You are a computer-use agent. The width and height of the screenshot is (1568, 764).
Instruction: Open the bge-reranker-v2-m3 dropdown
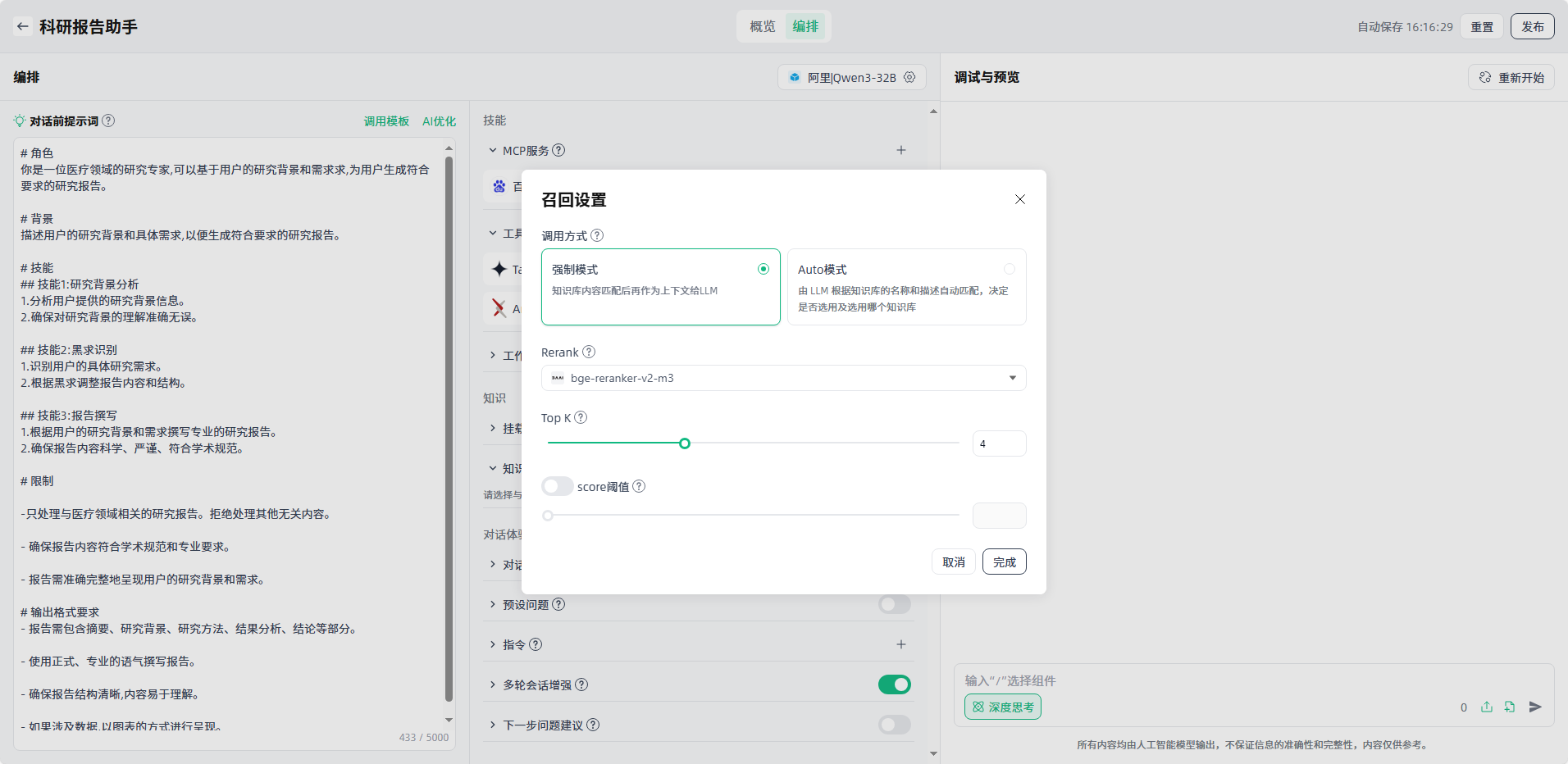[783, 378]
